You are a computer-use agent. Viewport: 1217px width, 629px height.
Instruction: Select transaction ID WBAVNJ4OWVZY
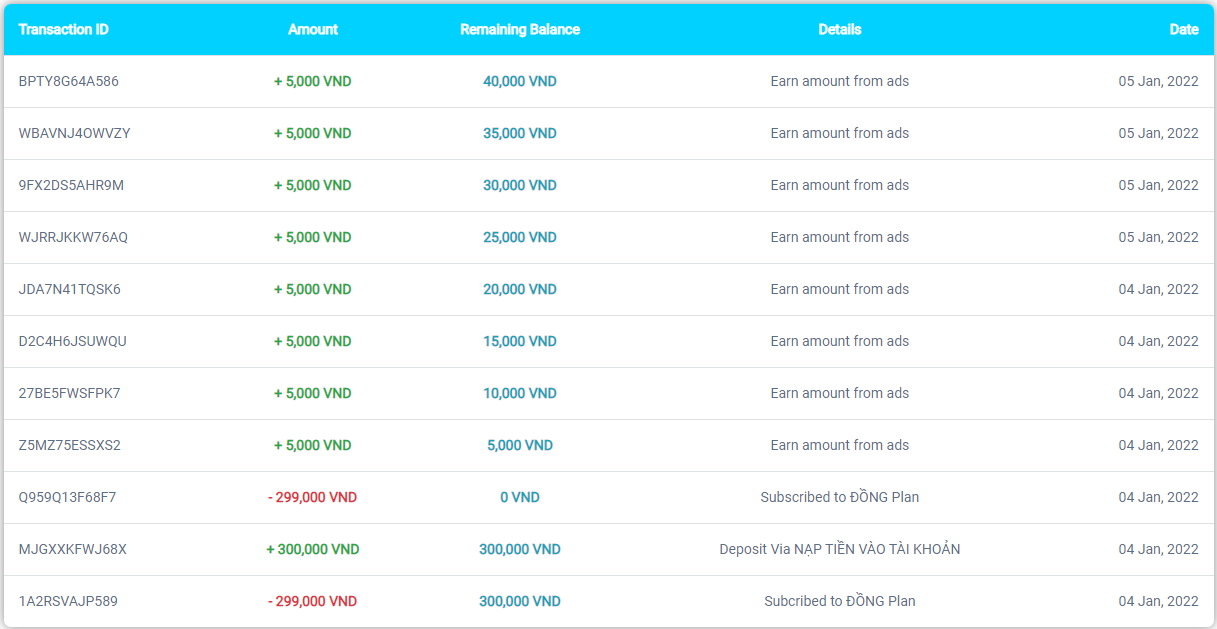click(x=75, y=133)
